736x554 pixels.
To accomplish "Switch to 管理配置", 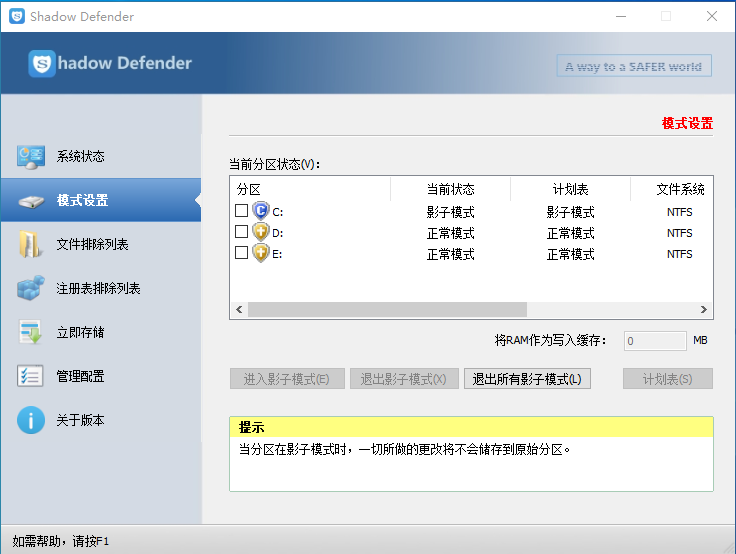I will (x=101, y=376).
